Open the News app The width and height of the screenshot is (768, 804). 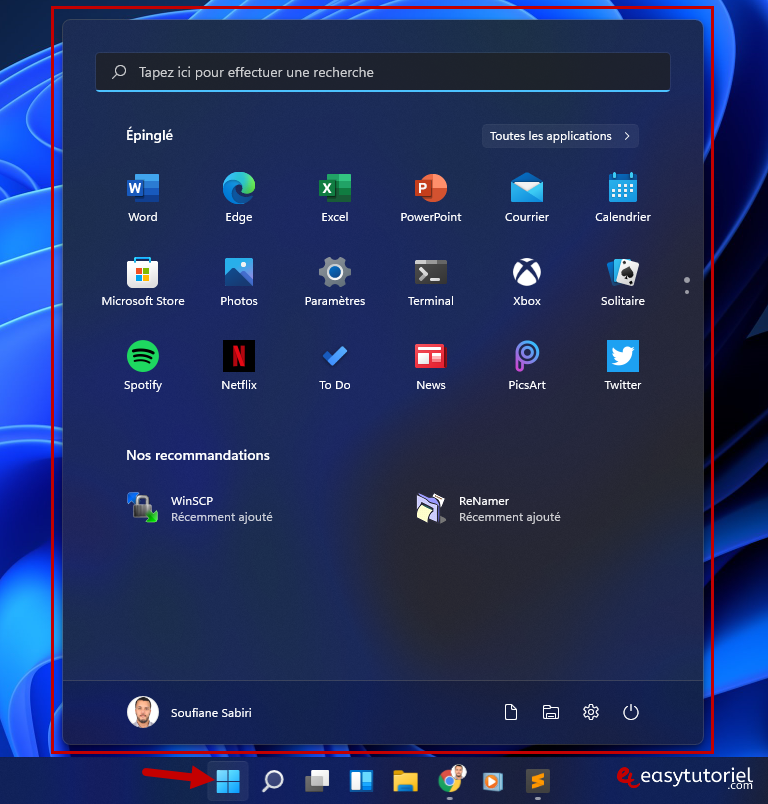tap(431, 366)
